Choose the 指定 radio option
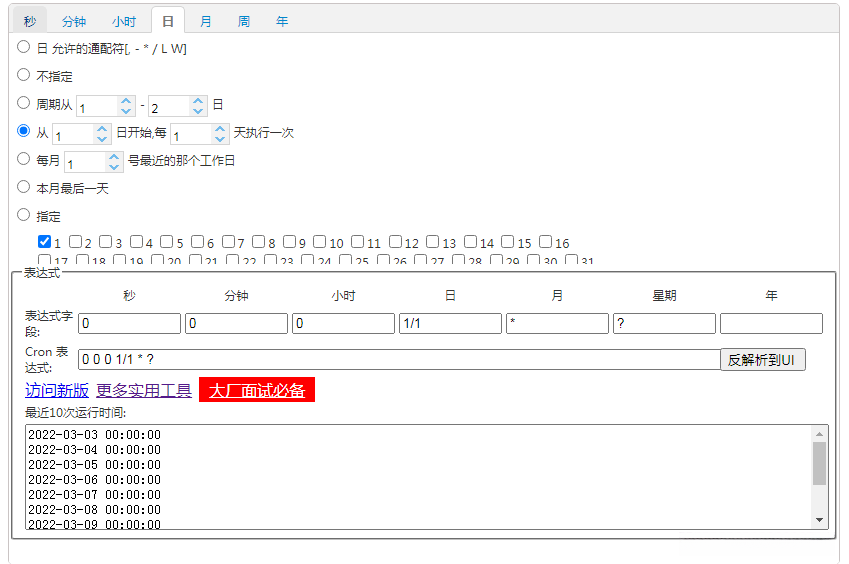Image resolution: width=849 pixels, height=564 pixels. (x=23, y=215)
